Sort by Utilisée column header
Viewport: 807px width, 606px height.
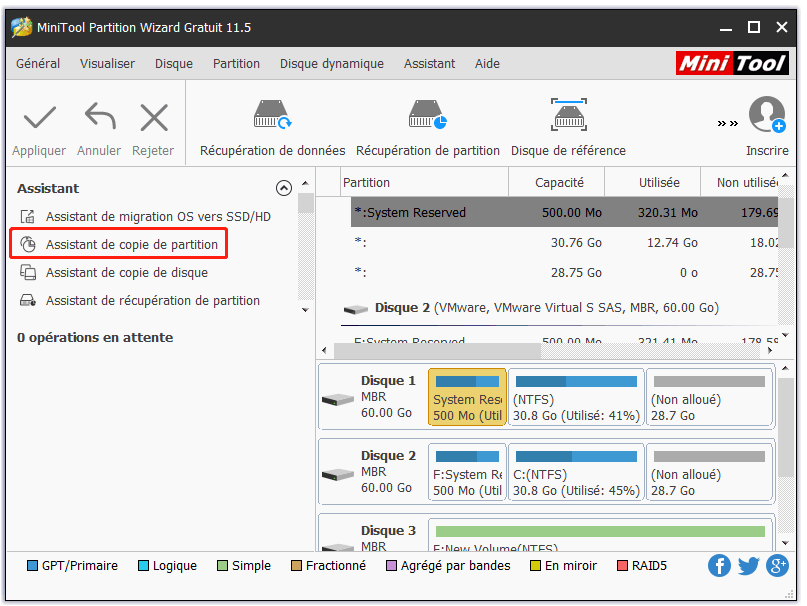click(x=653, y=182)
